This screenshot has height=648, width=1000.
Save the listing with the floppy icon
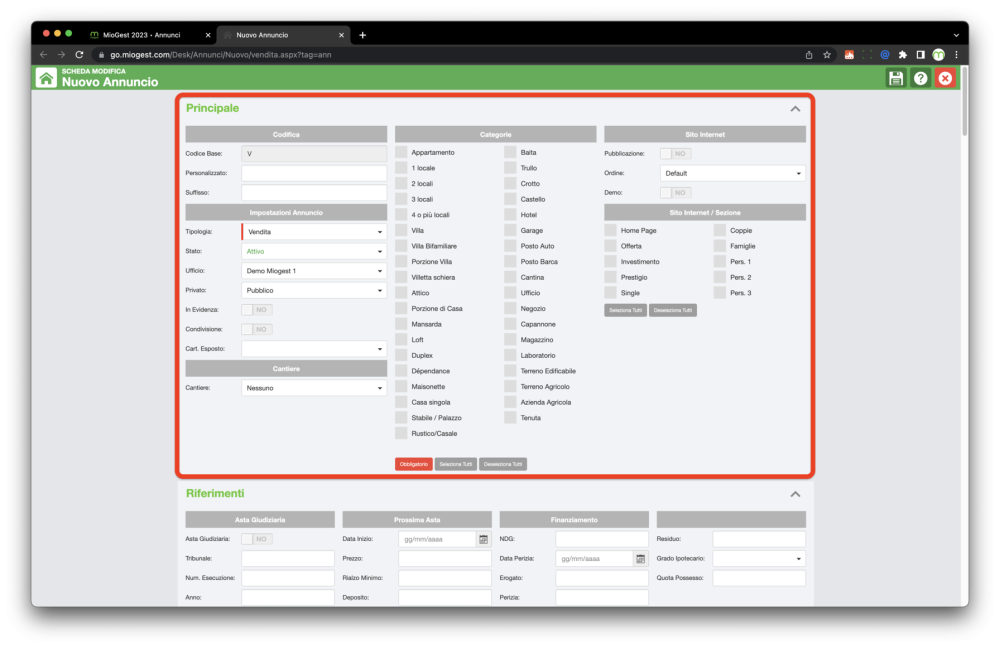(895, 78)
